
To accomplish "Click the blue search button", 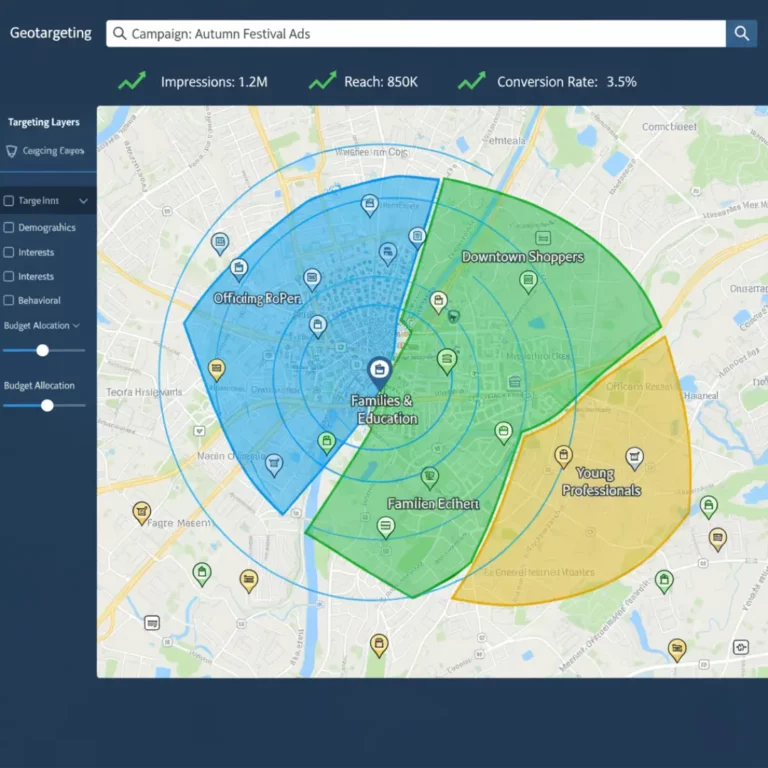I will [x=741, y=33].
